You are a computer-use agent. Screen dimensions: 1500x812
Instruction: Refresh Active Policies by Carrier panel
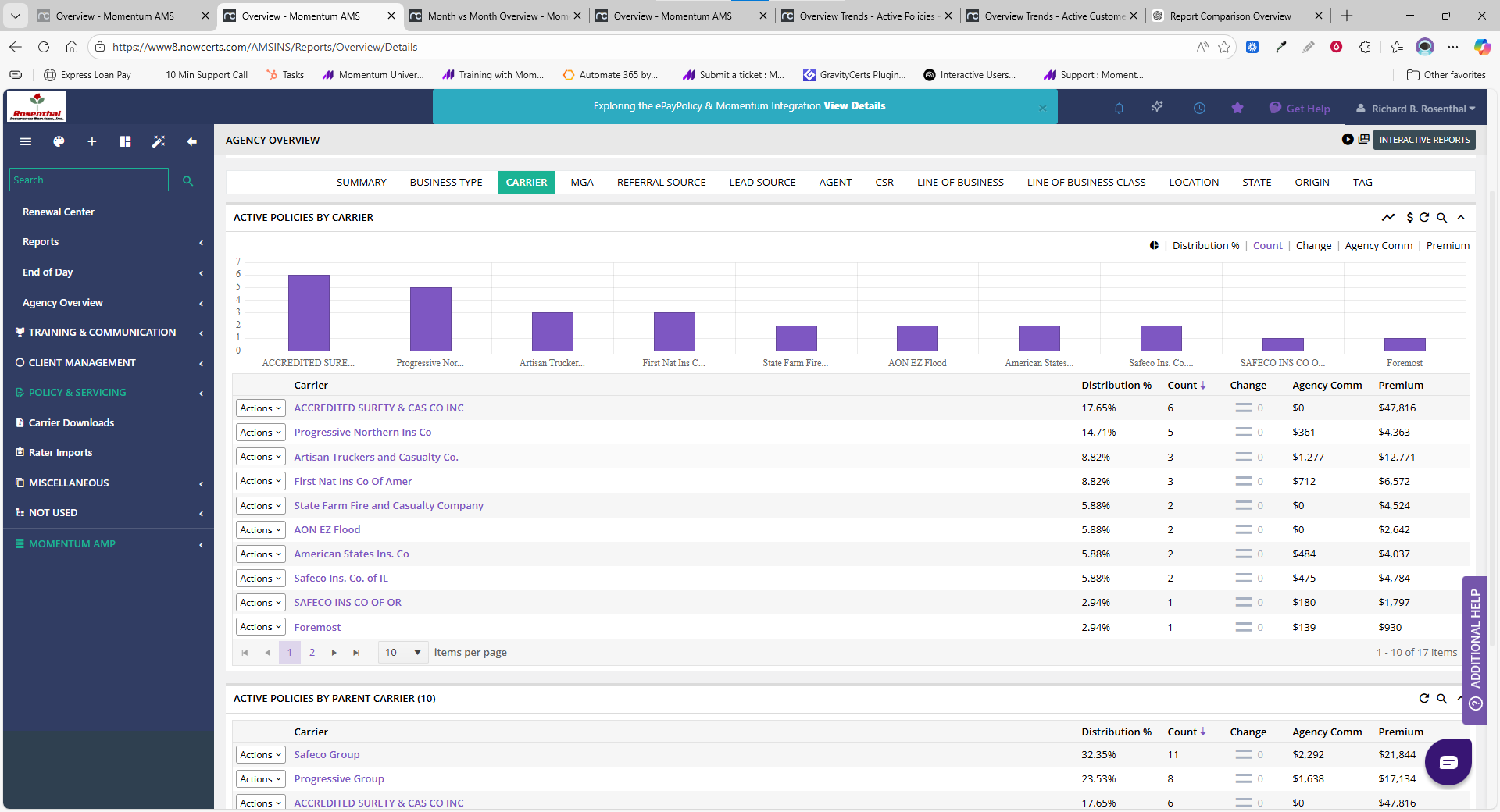(1424, 218)
